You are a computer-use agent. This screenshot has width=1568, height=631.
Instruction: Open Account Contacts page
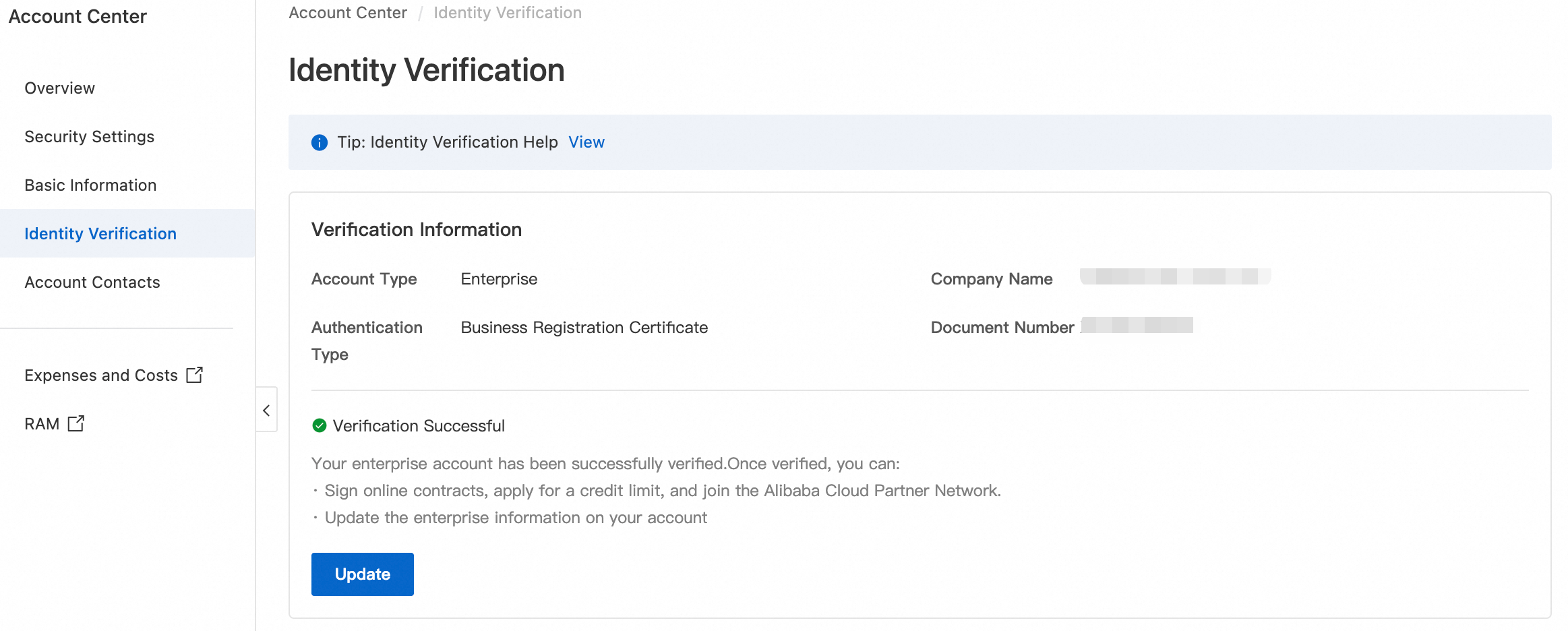[x=92, y=282]
